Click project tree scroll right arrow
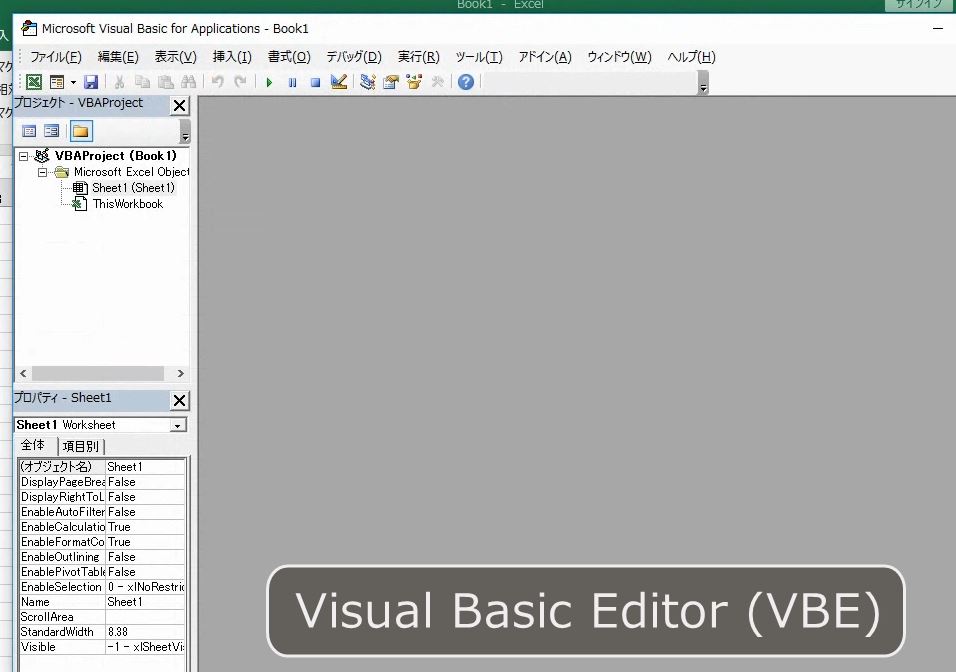This screenshot has height=672, width=956. point(180,373)
